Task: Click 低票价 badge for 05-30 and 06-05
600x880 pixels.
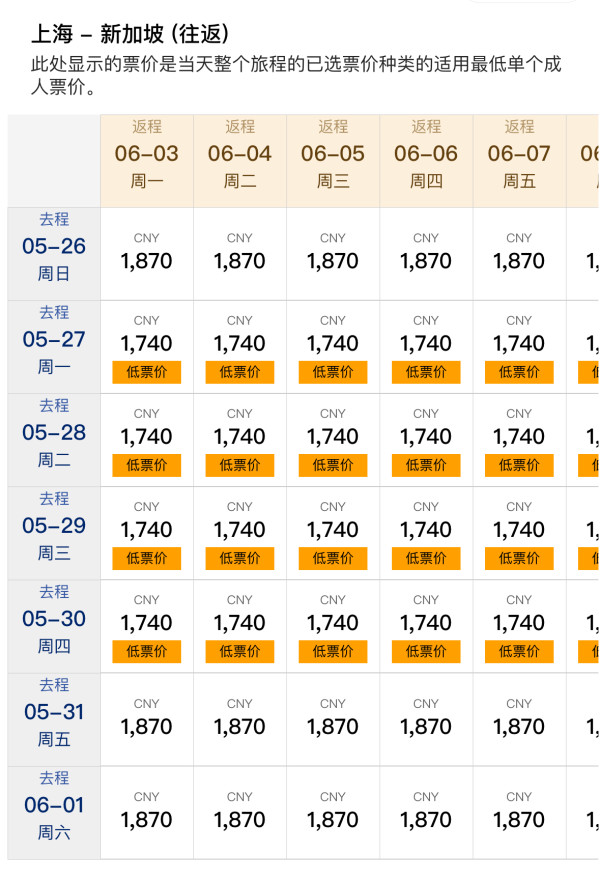Action: coord(333,652)
